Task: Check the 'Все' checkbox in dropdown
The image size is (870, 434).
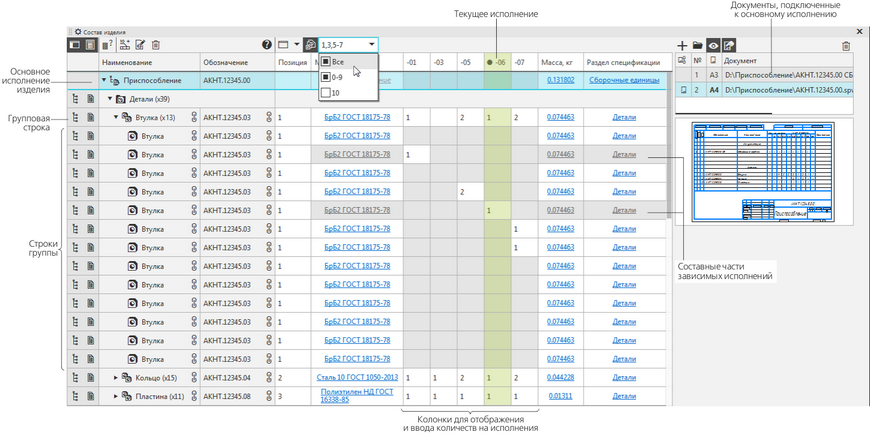Action: (x=326, y=62)
